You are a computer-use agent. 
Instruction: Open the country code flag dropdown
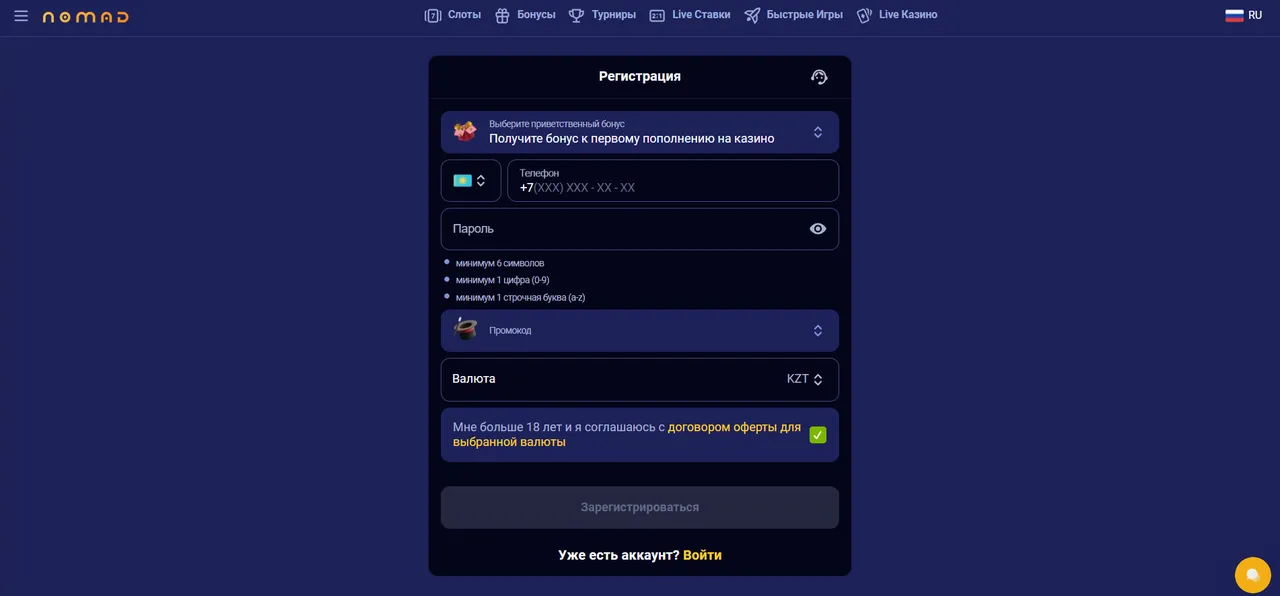point(471,181)
